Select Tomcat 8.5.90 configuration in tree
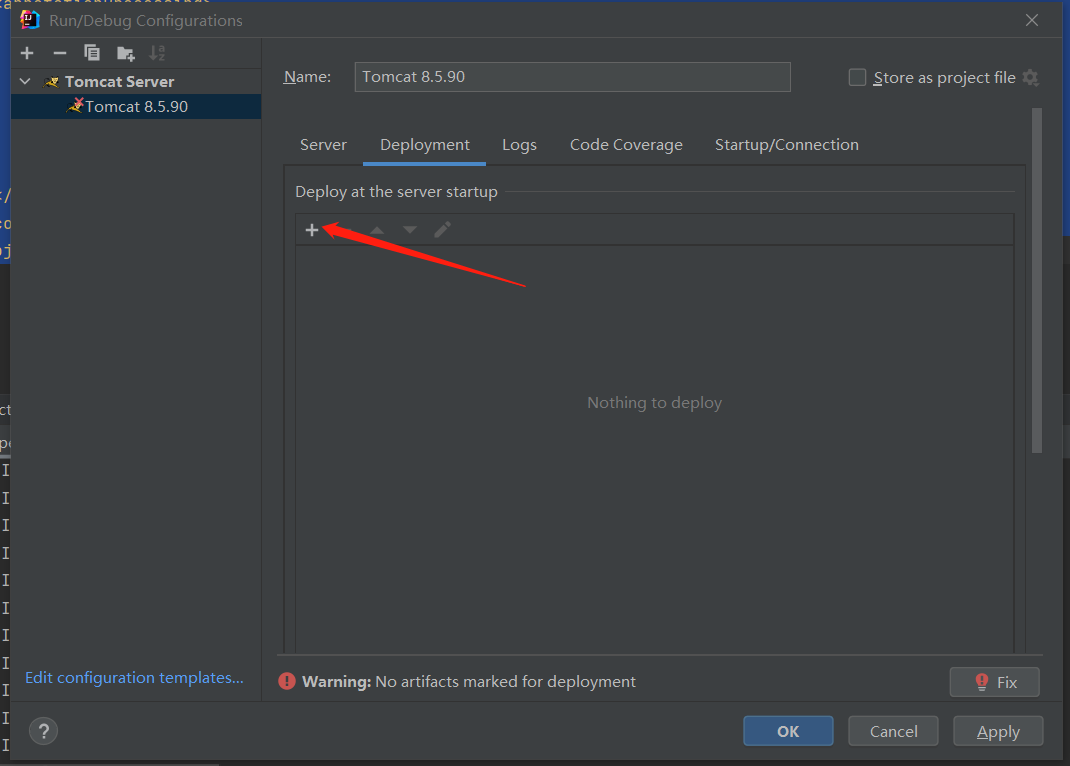The image size is (1070, 766). pos(136,106)
